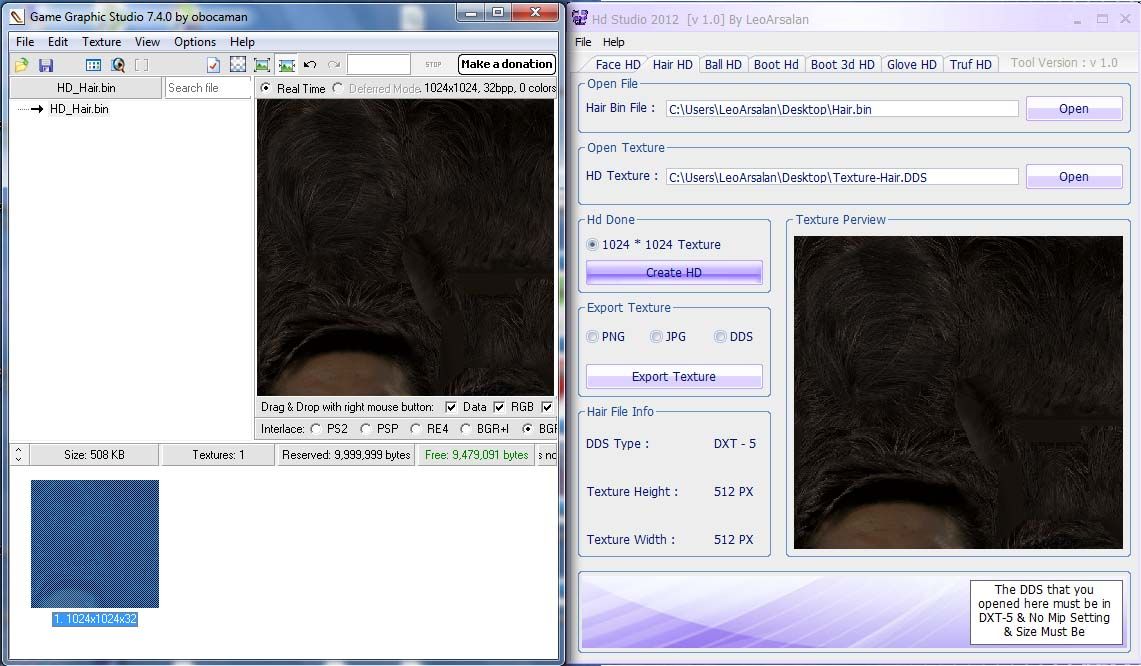The width and height of the screenshot is (1141, 666).
Task: Click the open file folder icon
Action: pos(21,65)
